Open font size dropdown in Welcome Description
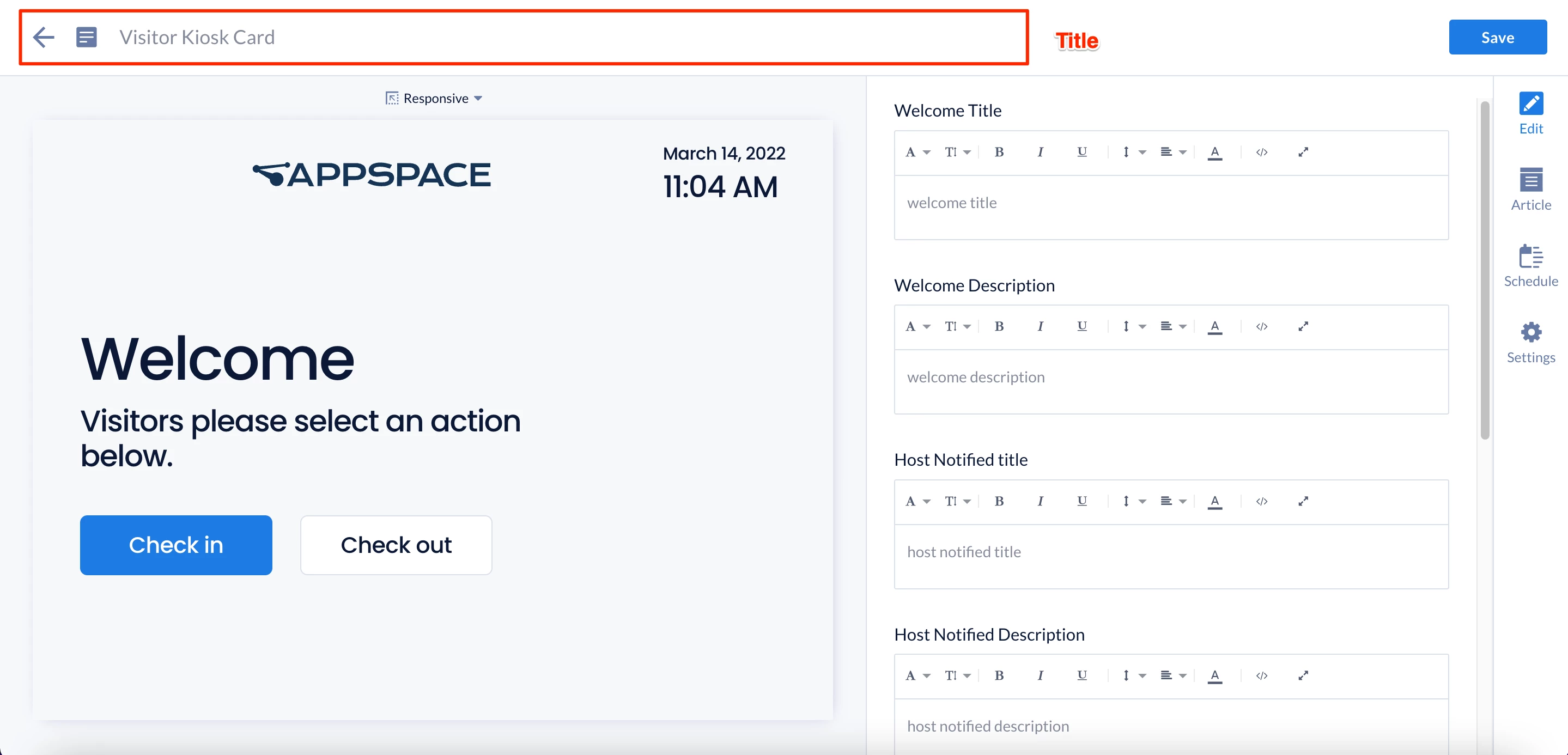The height and width of the screenshot is (755, 1568). (x=957, y=327)
